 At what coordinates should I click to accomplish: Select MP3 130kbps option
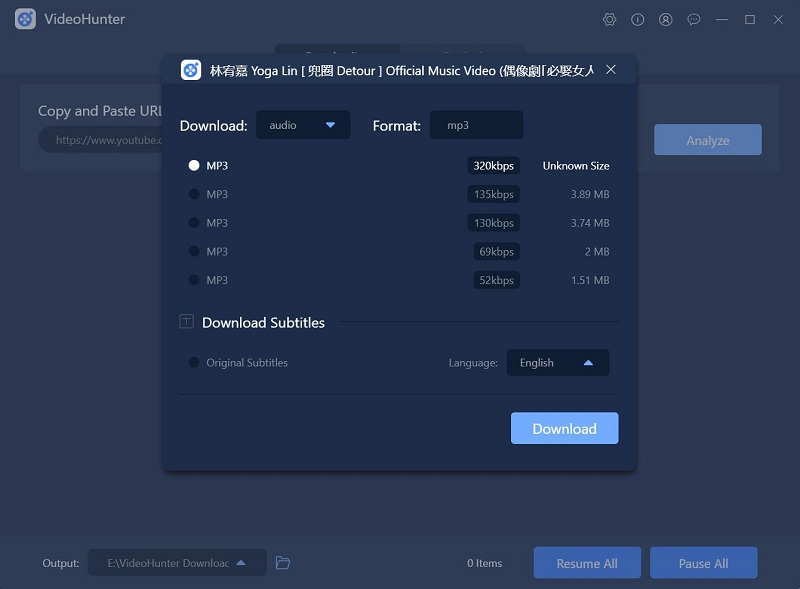pyautogui.click(x=194, y=223)
